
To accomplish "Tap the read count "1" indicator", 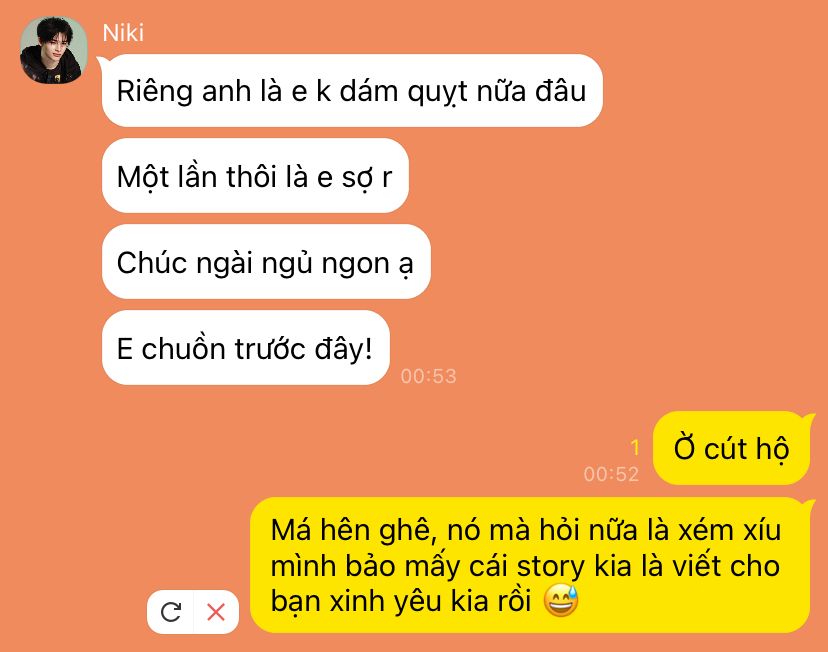I will [x=635, y=448].
